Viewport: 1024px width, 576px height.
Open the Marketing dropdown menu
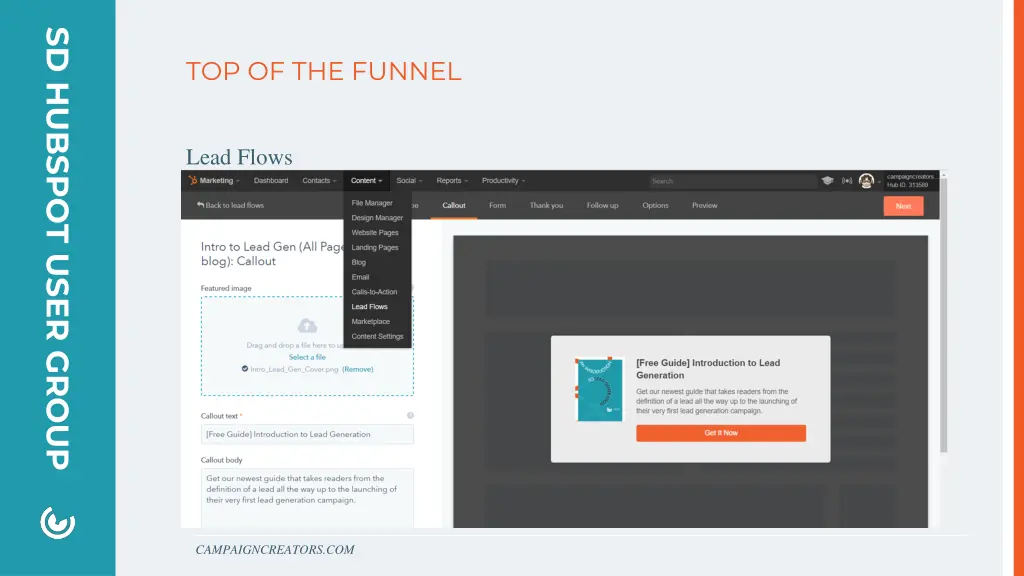coord(219,181)
